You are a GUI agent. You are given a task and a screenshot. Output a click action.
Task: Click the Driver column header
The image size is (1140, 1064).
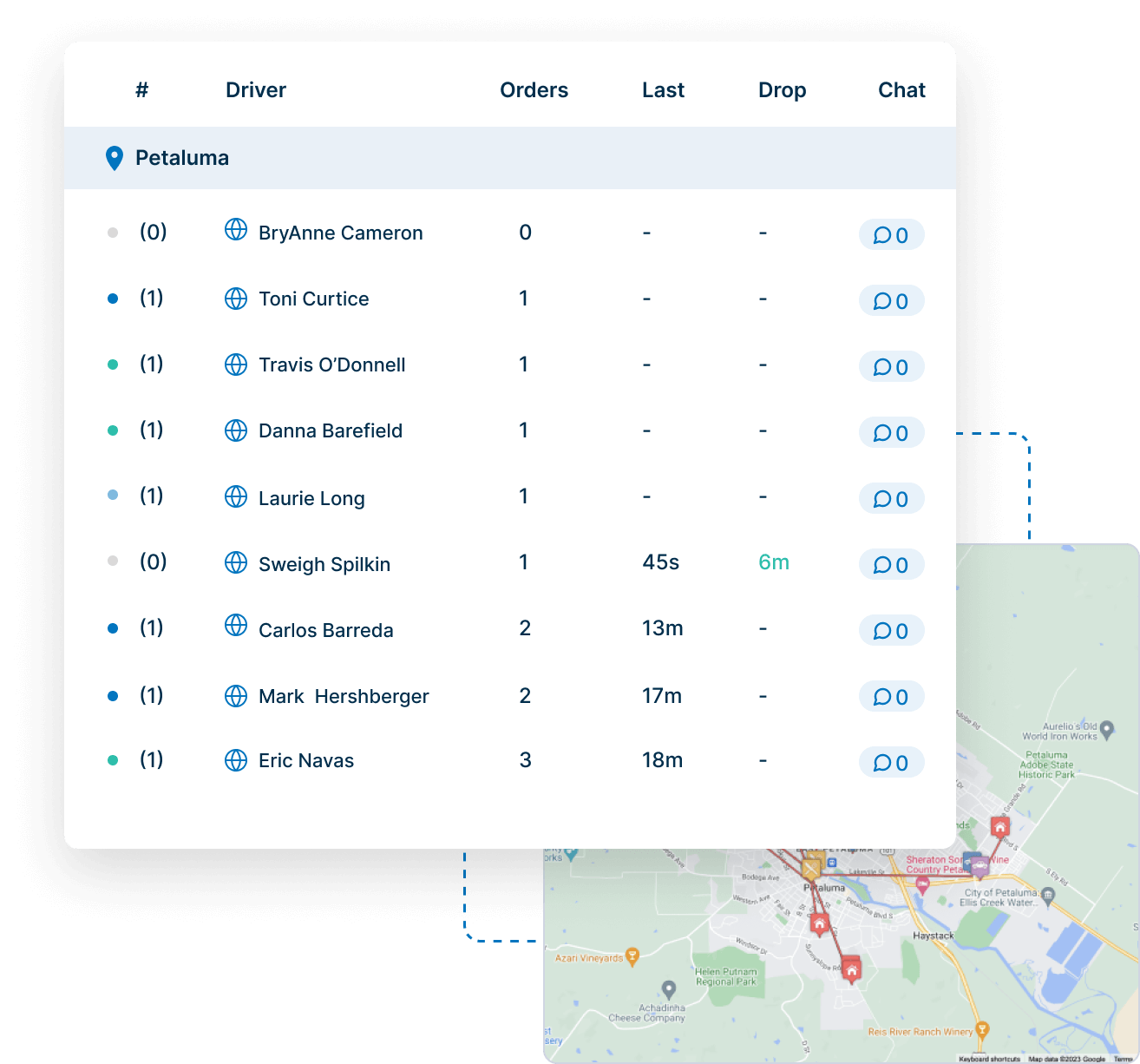click(256, 90)
